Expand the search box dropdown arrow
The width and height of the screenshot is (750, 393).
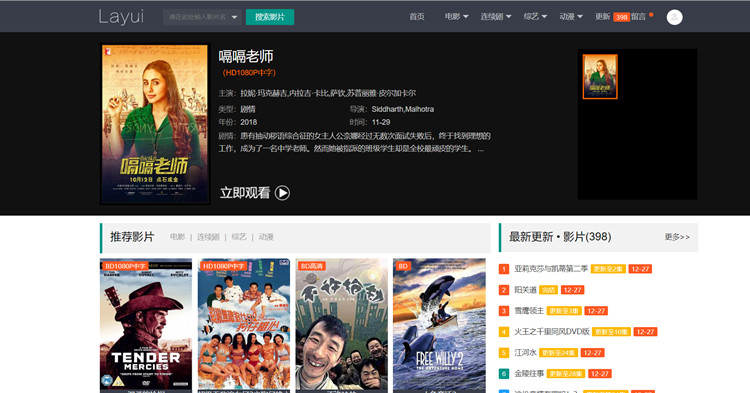[x=234, y=17]
